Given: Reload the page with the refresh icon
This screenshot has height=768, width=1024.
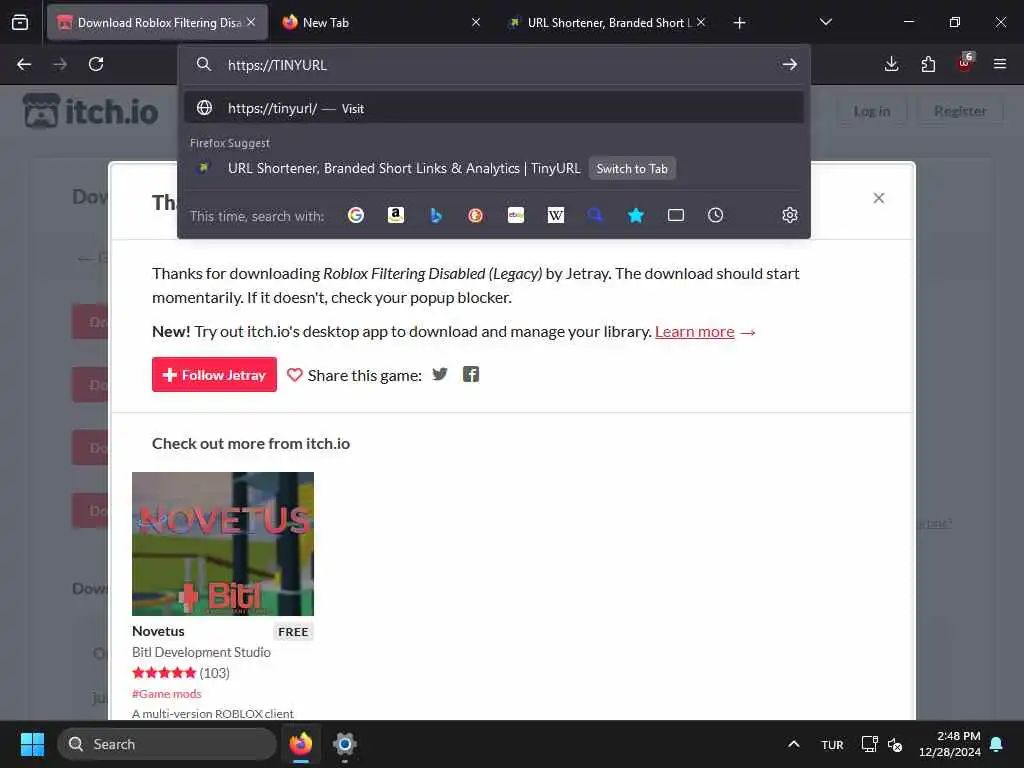Looking at the screenshot, I should click(96, 64).
